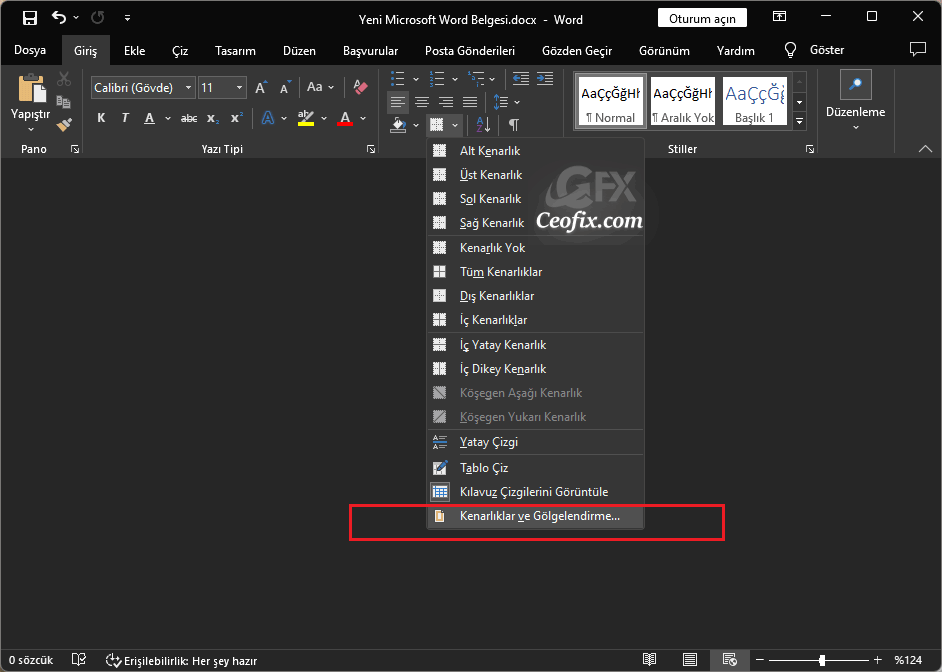
Task: Open the Aa change case dropdown
Action: tap(320, 88)
